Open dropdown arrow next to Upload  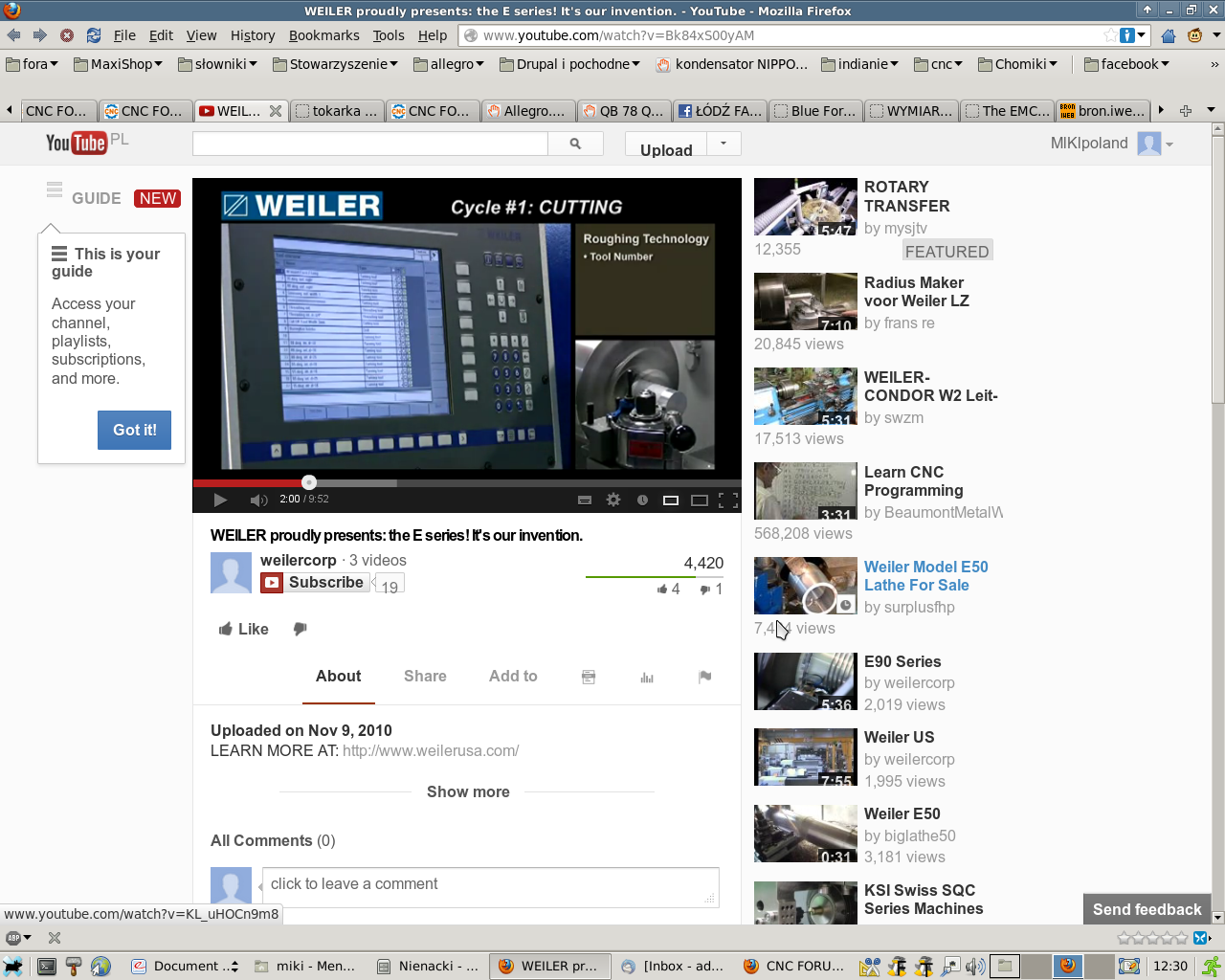(x=724, y=144)
